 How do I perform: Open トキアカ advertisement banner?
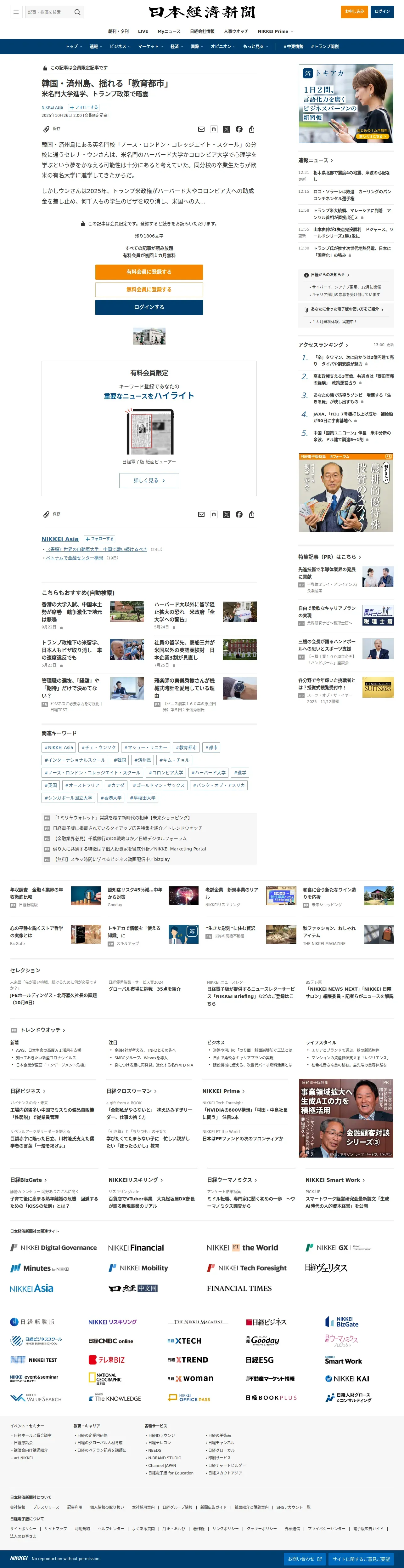pos(345,104)
